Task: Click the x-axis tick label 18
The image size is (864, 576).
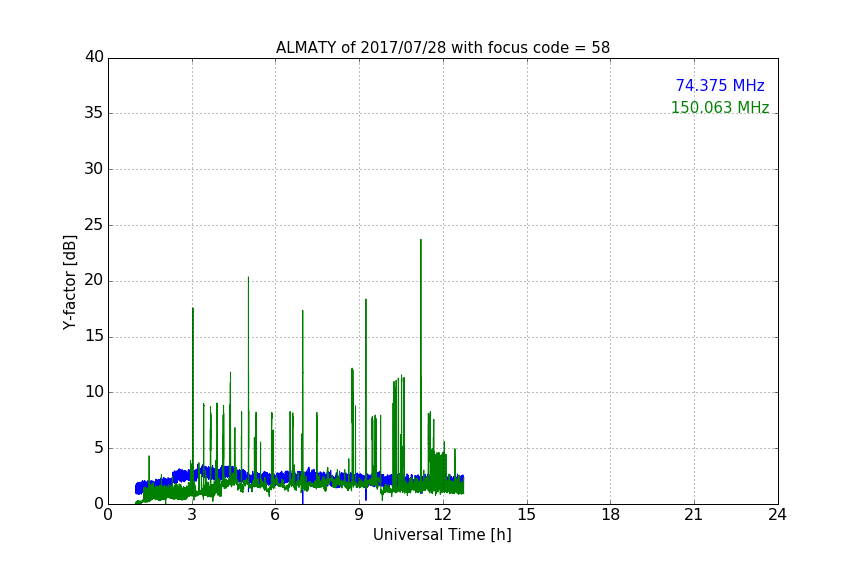Action: coord(611,515)
